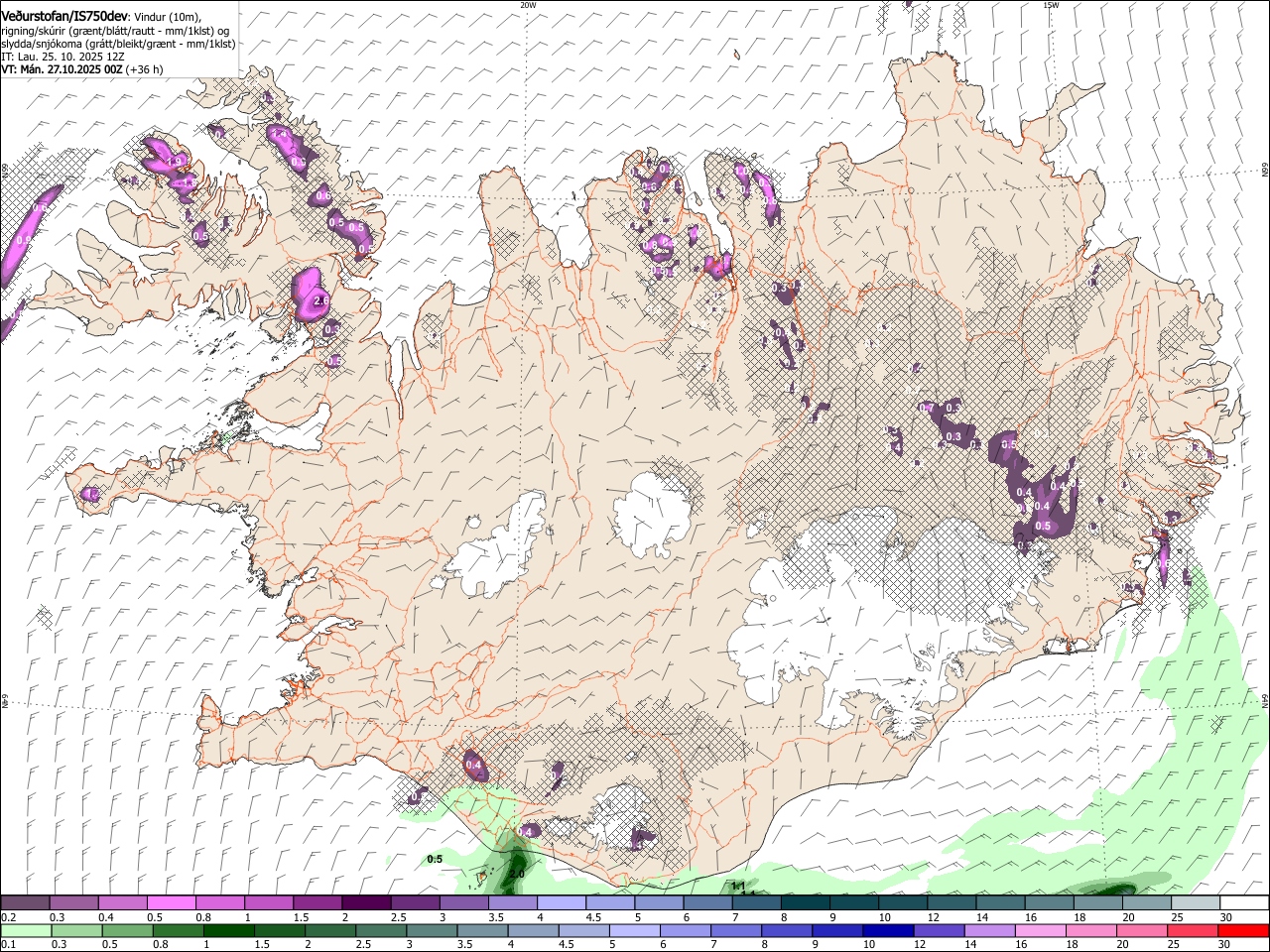Click the '(+36 h)' forecast offset text
Image resolution: width=1270 pixels, height=952 pixels.
point(145,69)
